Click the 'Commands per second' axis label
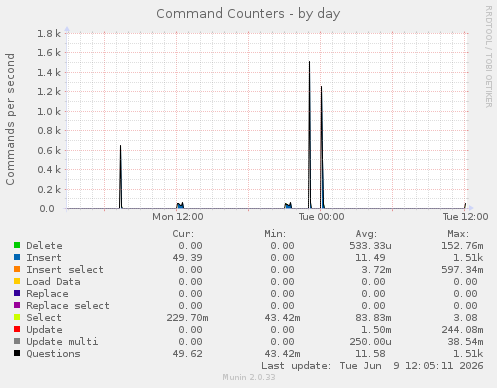The width and height of the screenshot is (497, 388). (10, 119)
